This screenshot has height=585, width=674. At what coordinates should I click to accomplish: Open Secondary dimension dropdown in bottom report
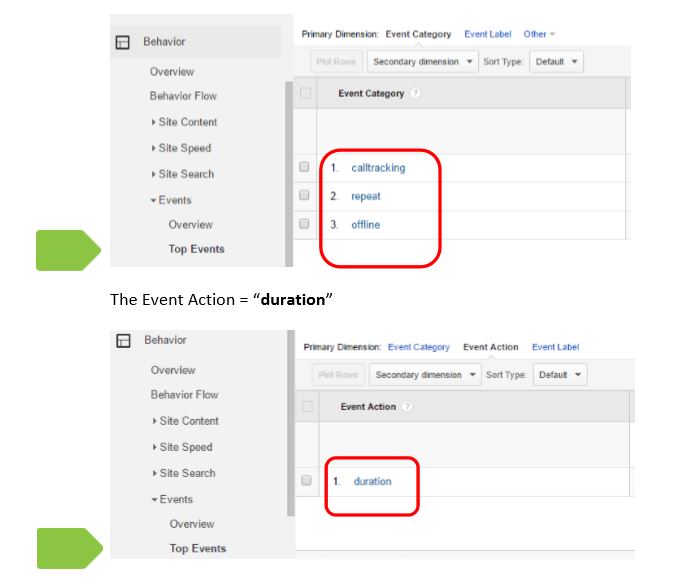425,375
